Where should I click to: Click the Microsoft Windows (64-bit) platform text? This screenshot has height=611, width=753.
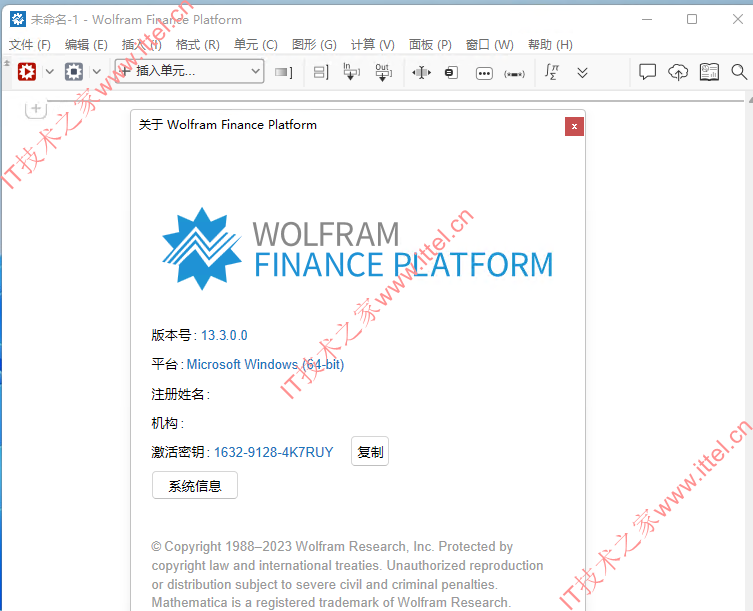tap(266, 365)
